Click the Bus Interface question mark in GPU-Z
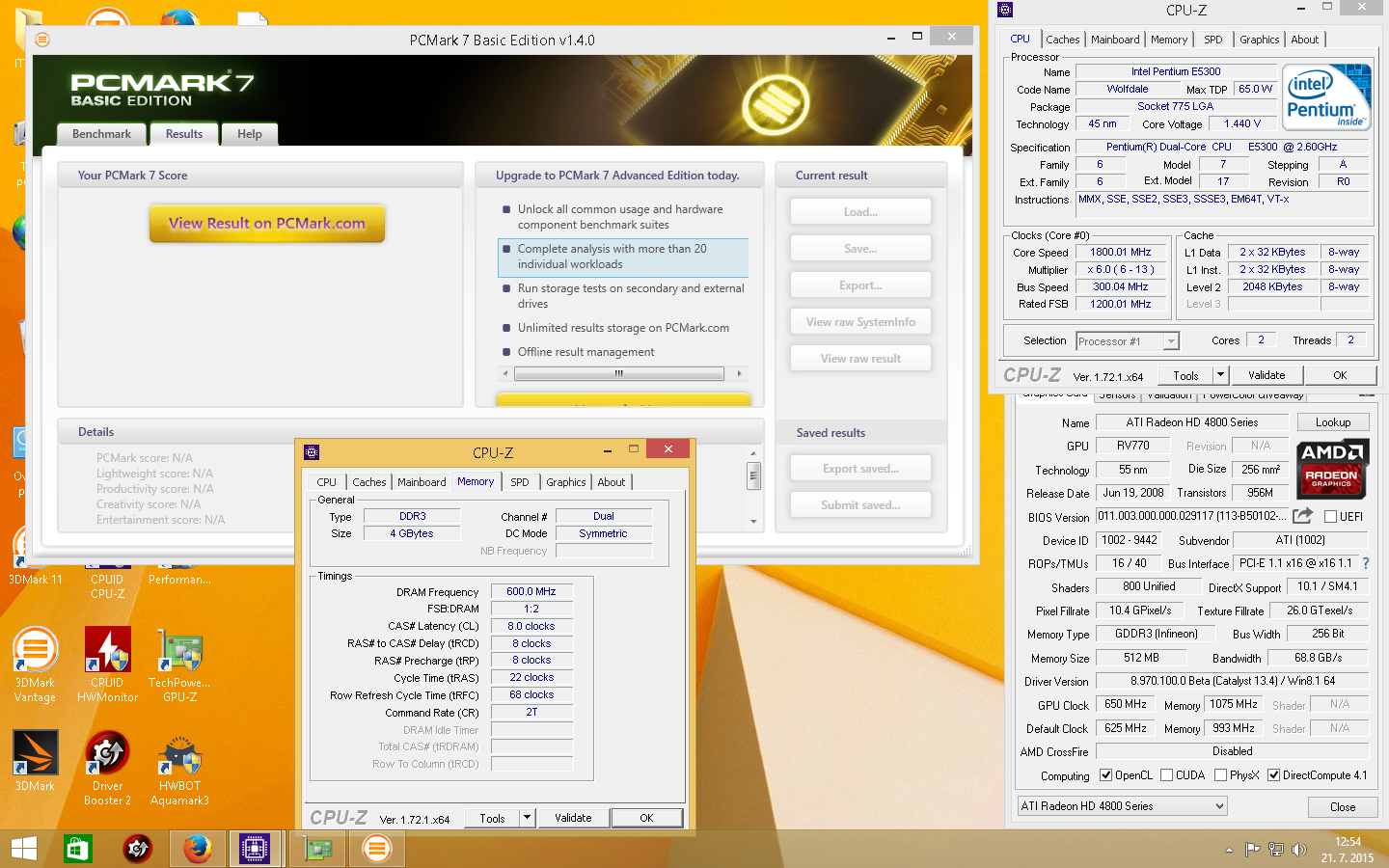This screenshot has width=1389, height=868. point(1366,563)
